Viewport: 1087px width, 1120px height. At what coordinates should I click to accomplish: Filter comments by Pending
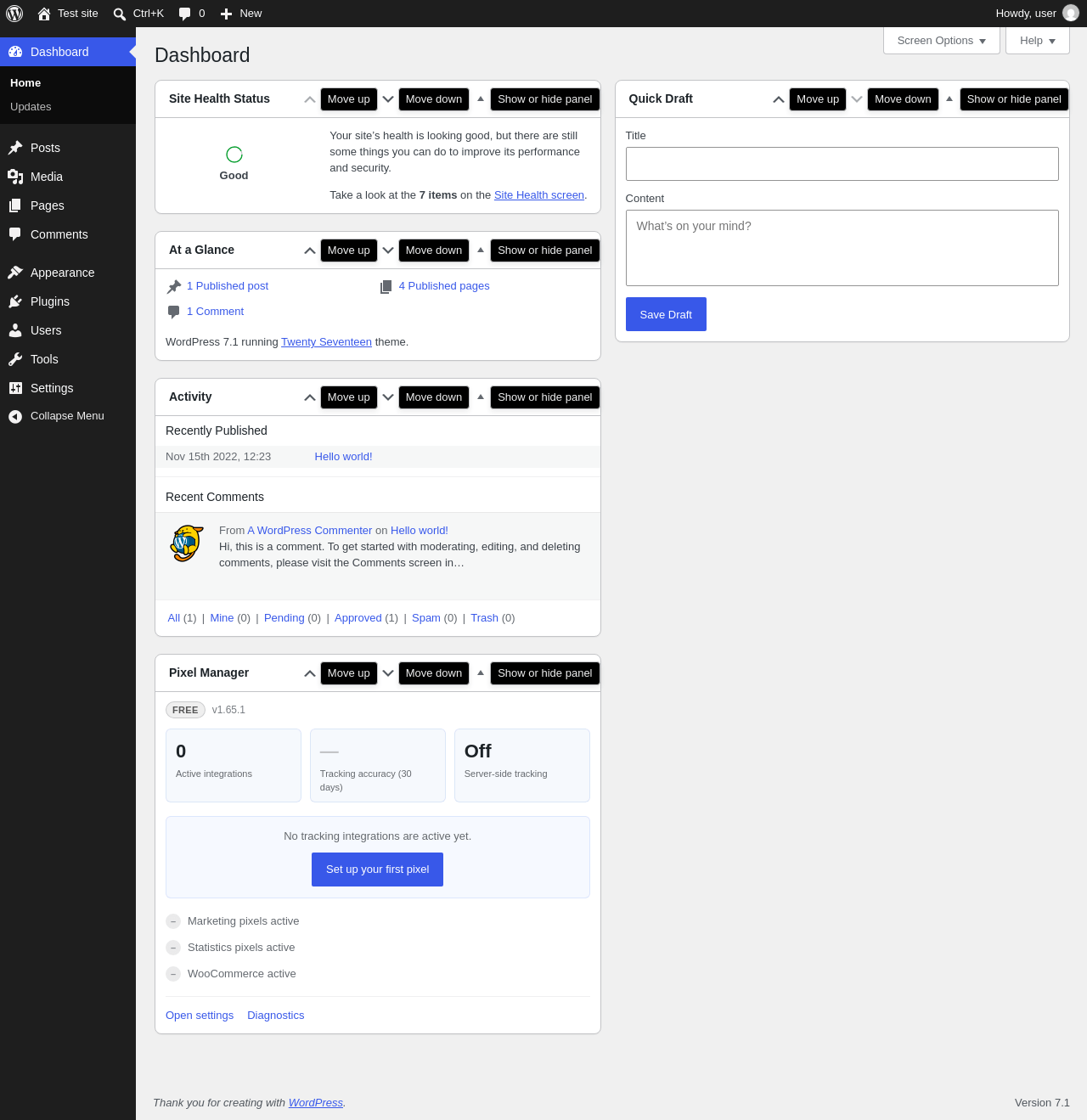284,618
